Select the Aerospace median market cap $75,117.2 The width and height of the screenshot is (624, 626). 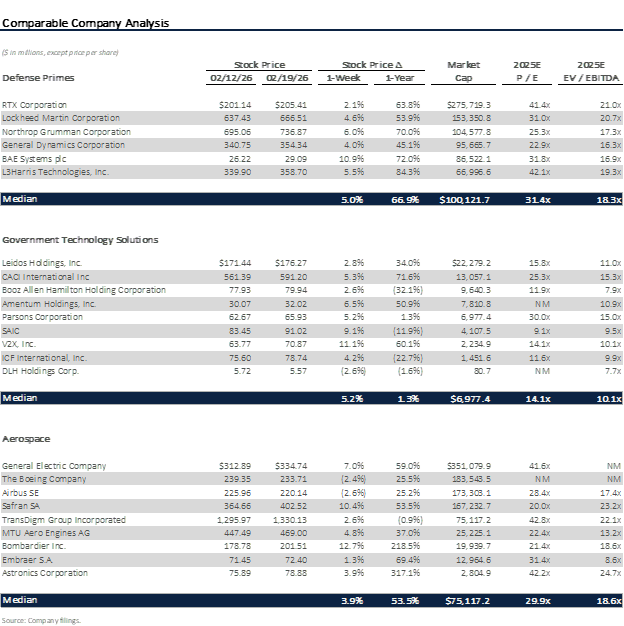(x=463, y=601)
